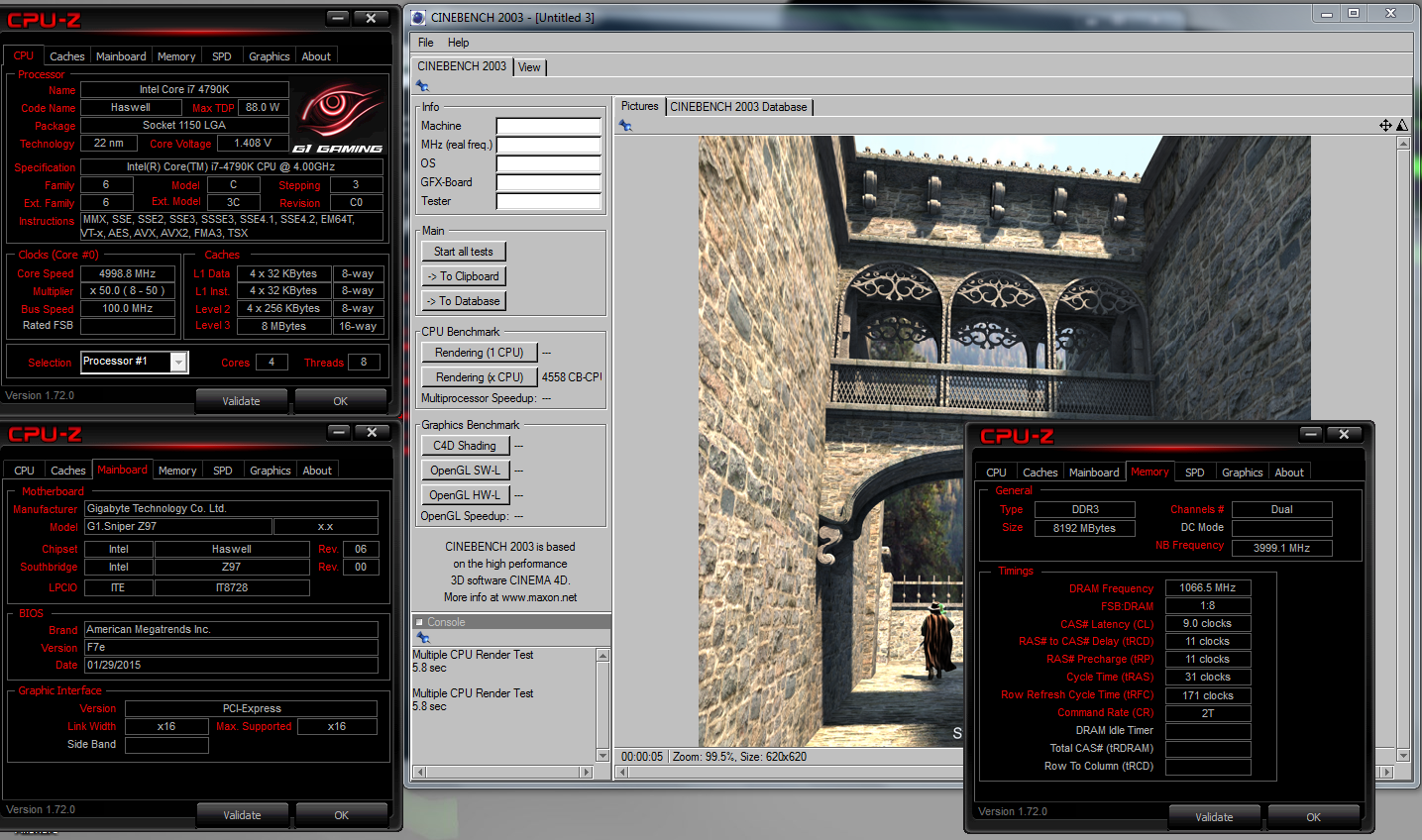Click console horizontal scrollbar left arrow
Image resolution: width=1422 pixels, height=840 pixels.
(x=419, y=772)
